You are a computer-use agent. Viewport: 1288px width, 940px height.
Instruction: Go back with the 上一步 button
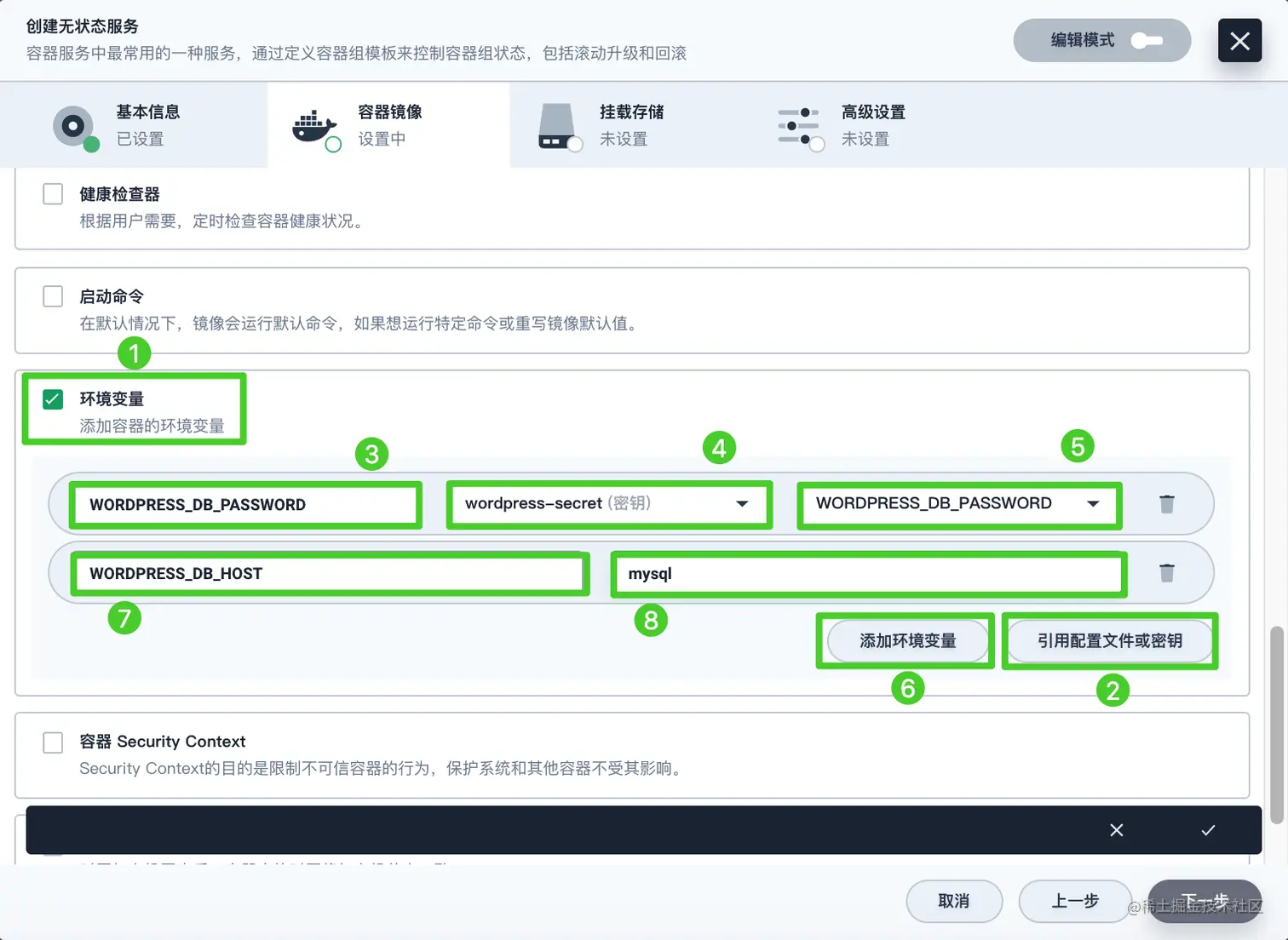(1075, 901)
